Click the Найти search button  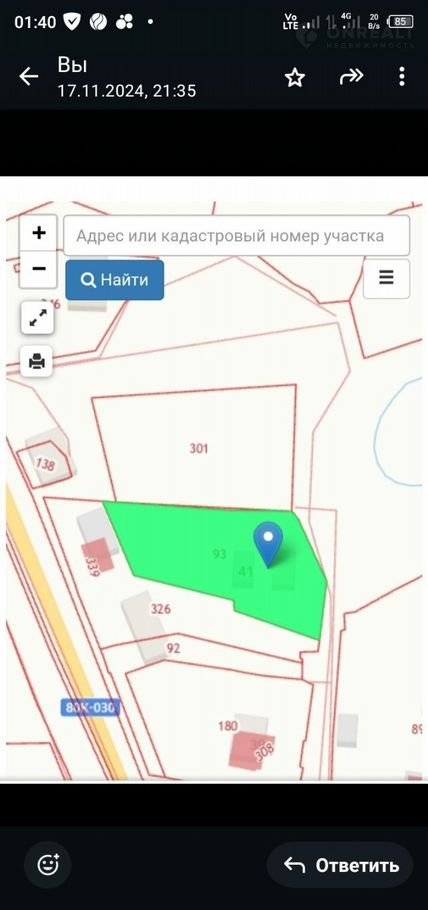[x=114, y=280]
